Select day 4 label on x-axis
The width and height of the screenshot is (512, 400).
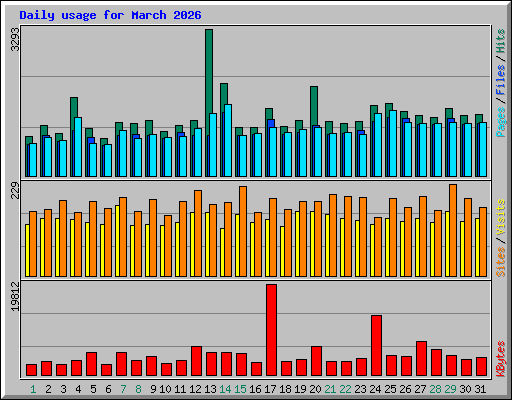pyautogui.click(x=78, y=389)
